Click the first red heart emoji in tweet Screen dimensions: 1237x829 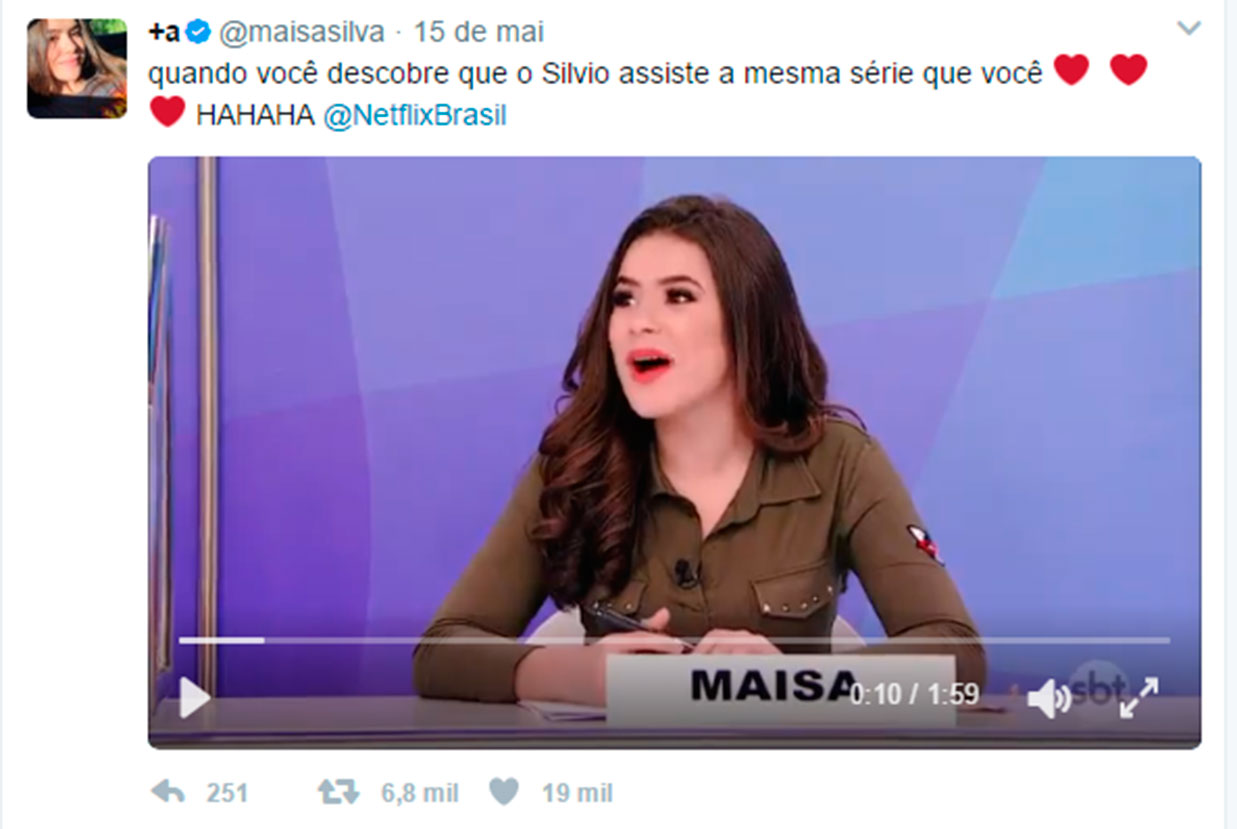point(1072,70)
